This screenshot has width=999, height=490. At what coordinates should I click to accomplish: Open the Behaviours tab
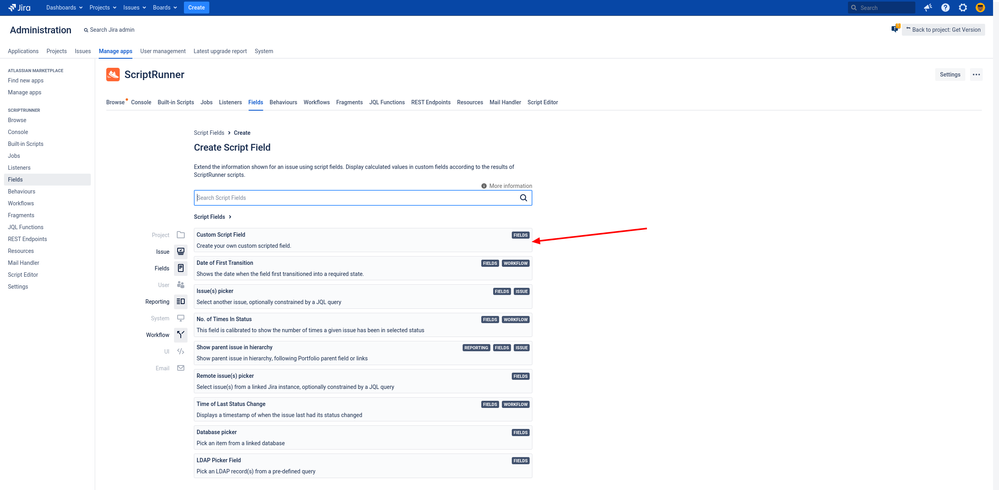(284, 102)
